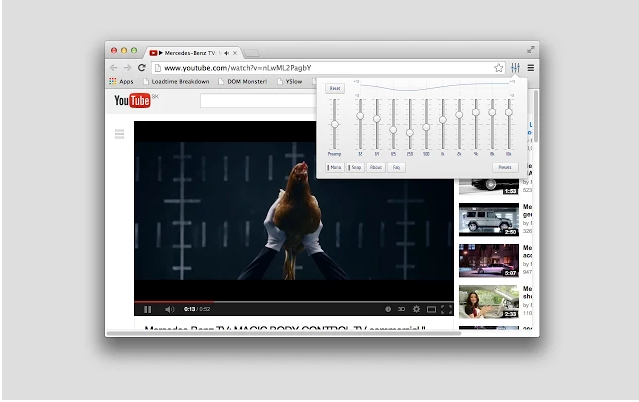
Task: Click the 125 Hz band slider knob
Action: 393,130
